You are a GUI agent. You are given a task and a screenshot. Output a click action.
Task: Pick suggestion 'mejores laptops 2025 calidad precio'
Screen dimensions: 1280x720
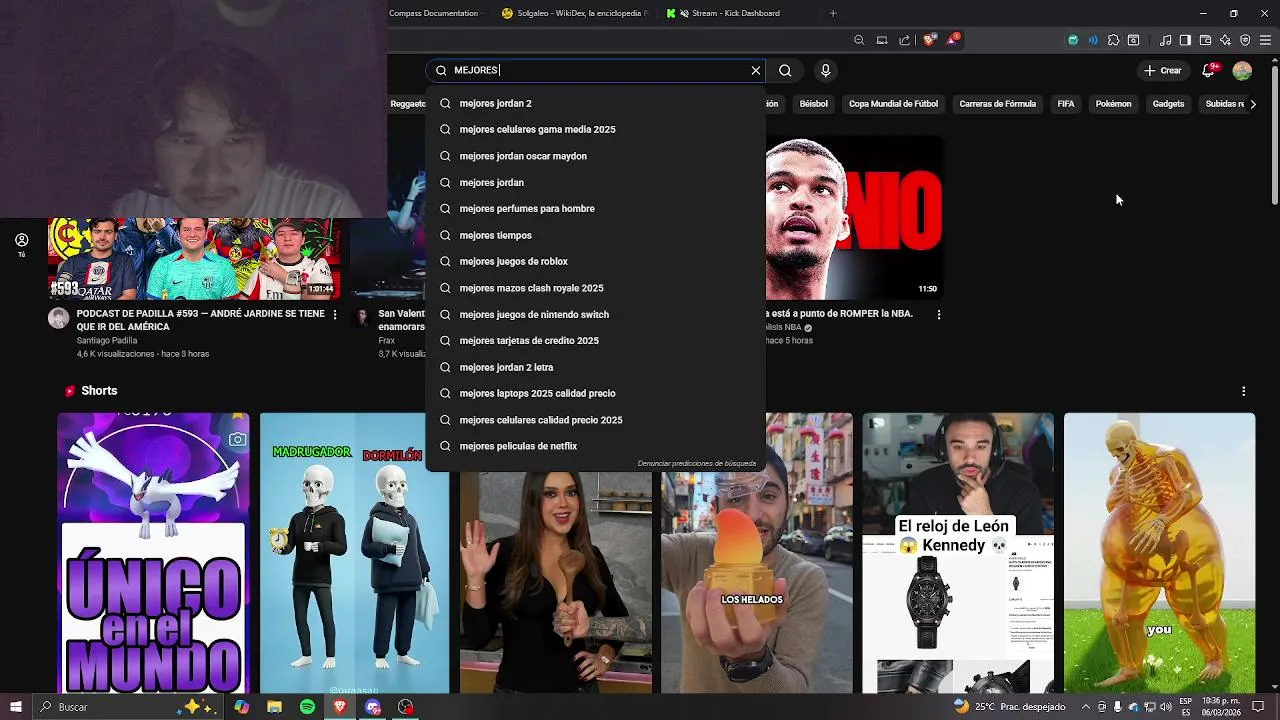click(596, 393)
